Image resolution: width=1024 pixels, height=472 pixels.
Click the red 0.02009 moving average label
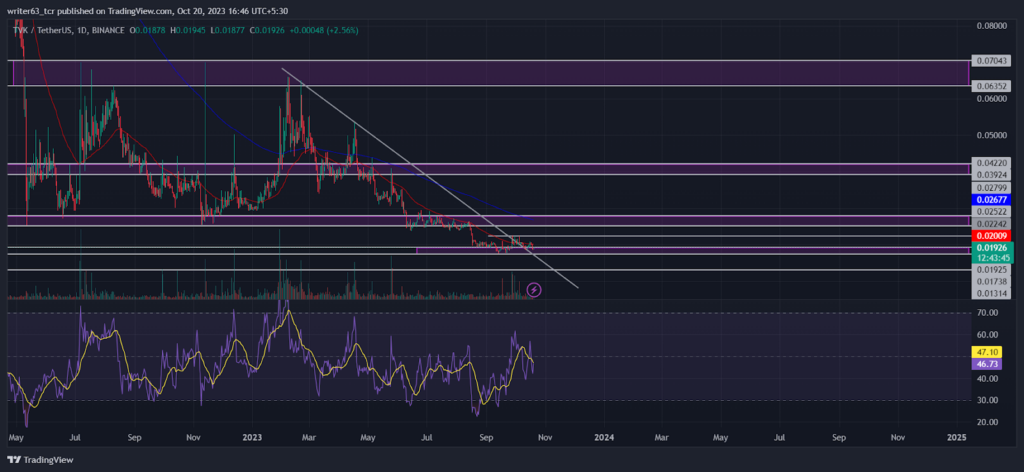pyautogui.click(x=991, y=235)
